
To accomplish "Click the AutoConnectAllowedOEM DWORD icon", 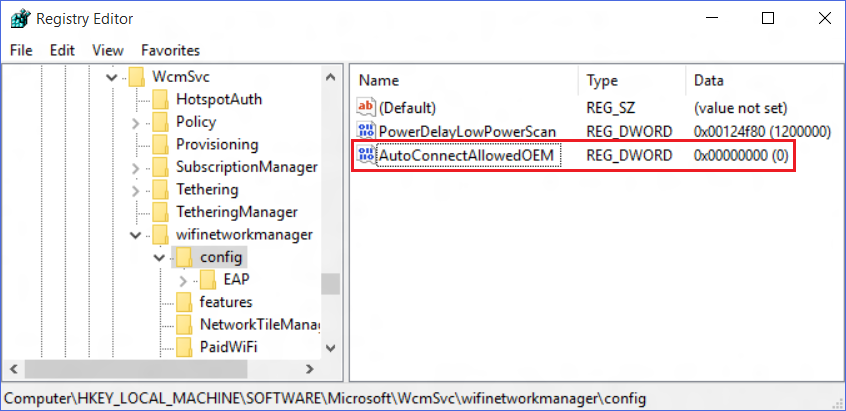I will tap(366, 156).
